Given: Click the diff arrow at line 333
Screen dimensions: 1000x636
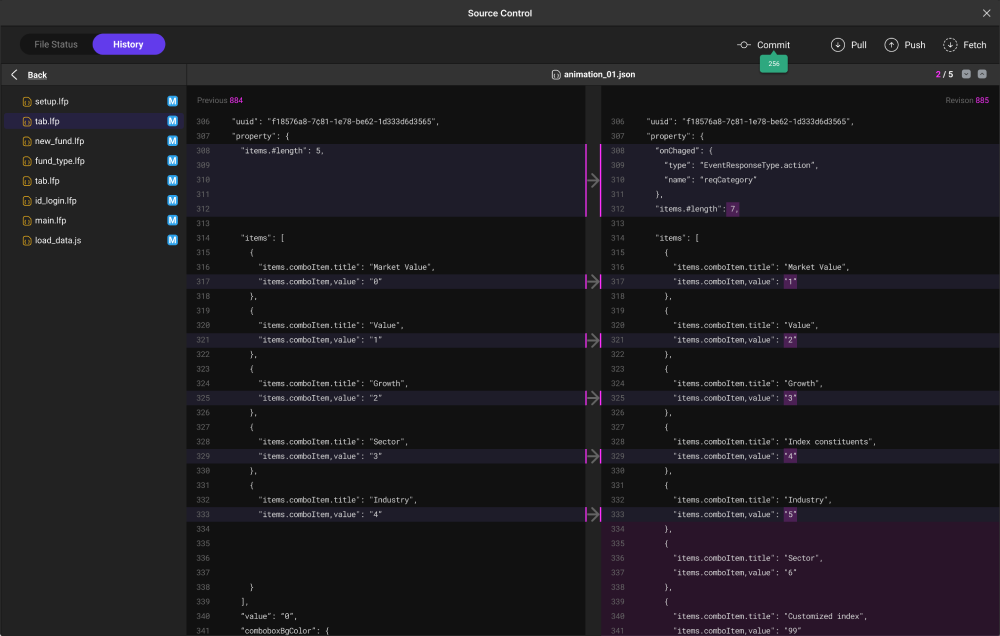Looking at the screenshot, I should pos(593,515).
